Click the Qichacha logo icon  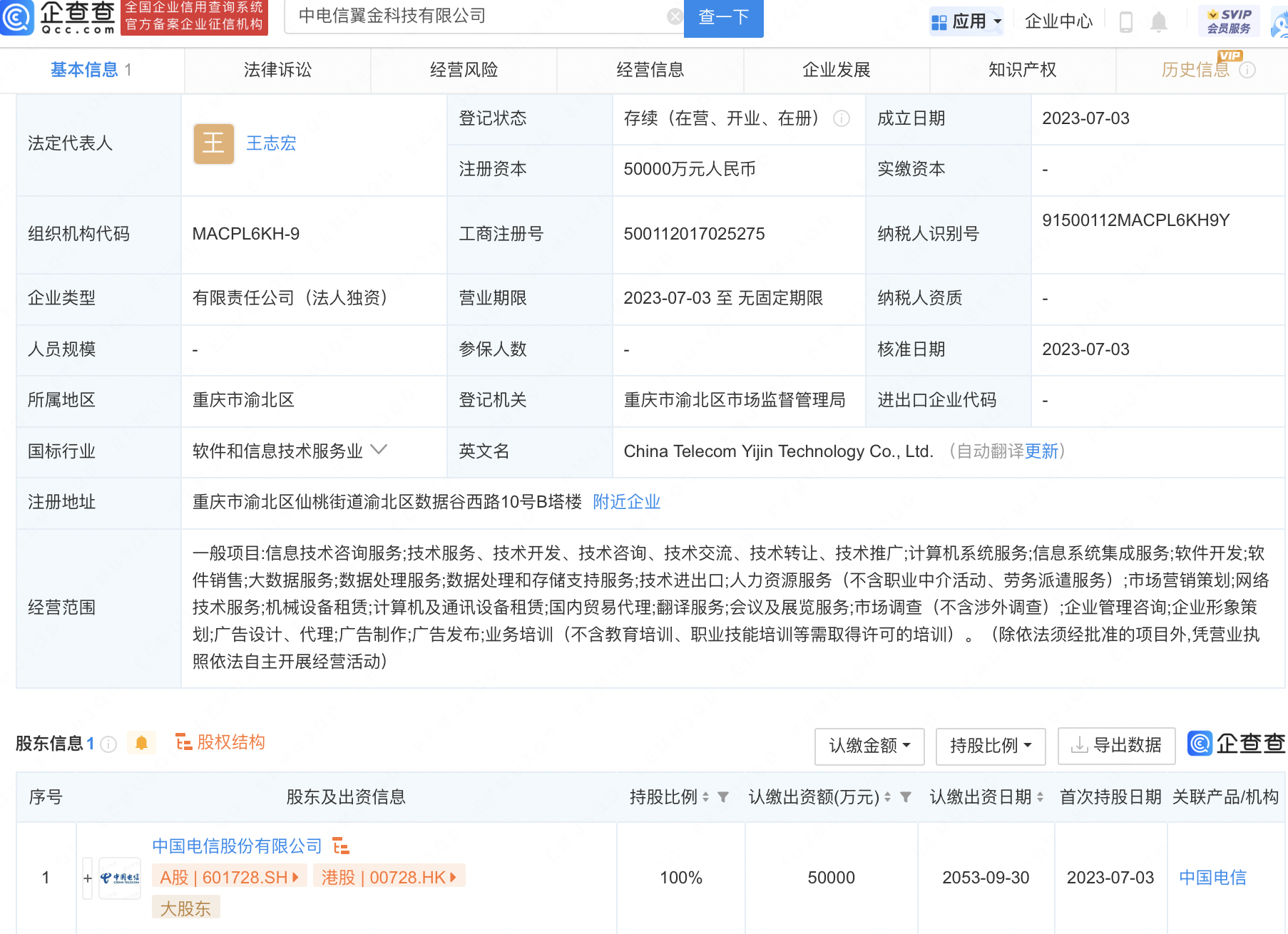click(17, 17)
